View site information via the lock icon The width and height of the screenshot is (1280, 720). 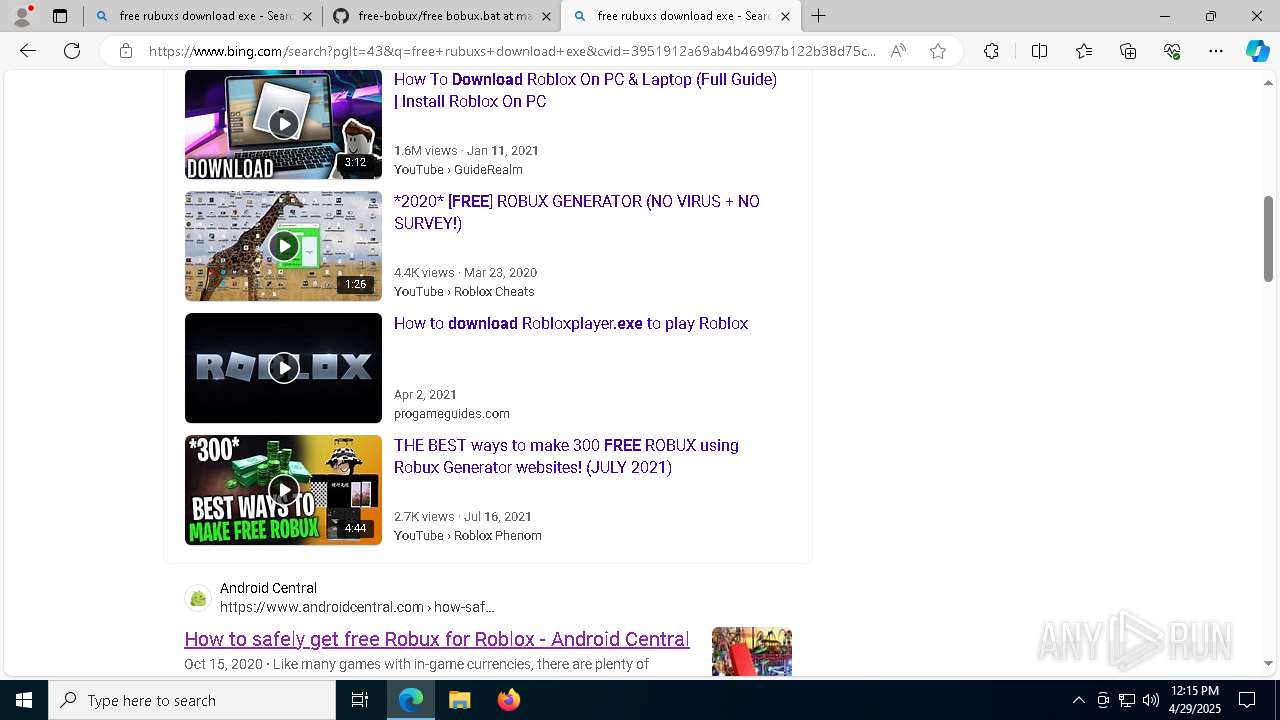pos(126,51)
